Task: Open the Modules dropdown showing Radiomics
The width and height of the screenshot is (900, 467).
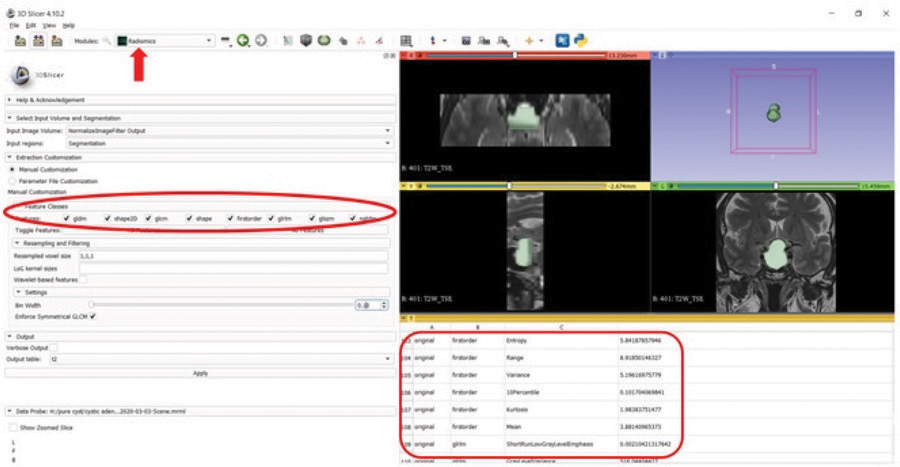Action: 165,40
